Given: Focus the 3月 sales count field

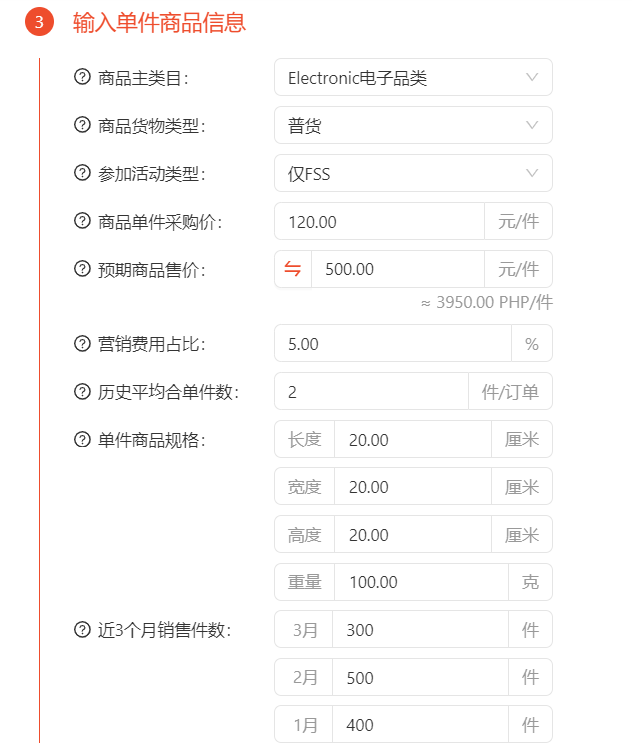Looking at the screenshot, I should 420,630.
